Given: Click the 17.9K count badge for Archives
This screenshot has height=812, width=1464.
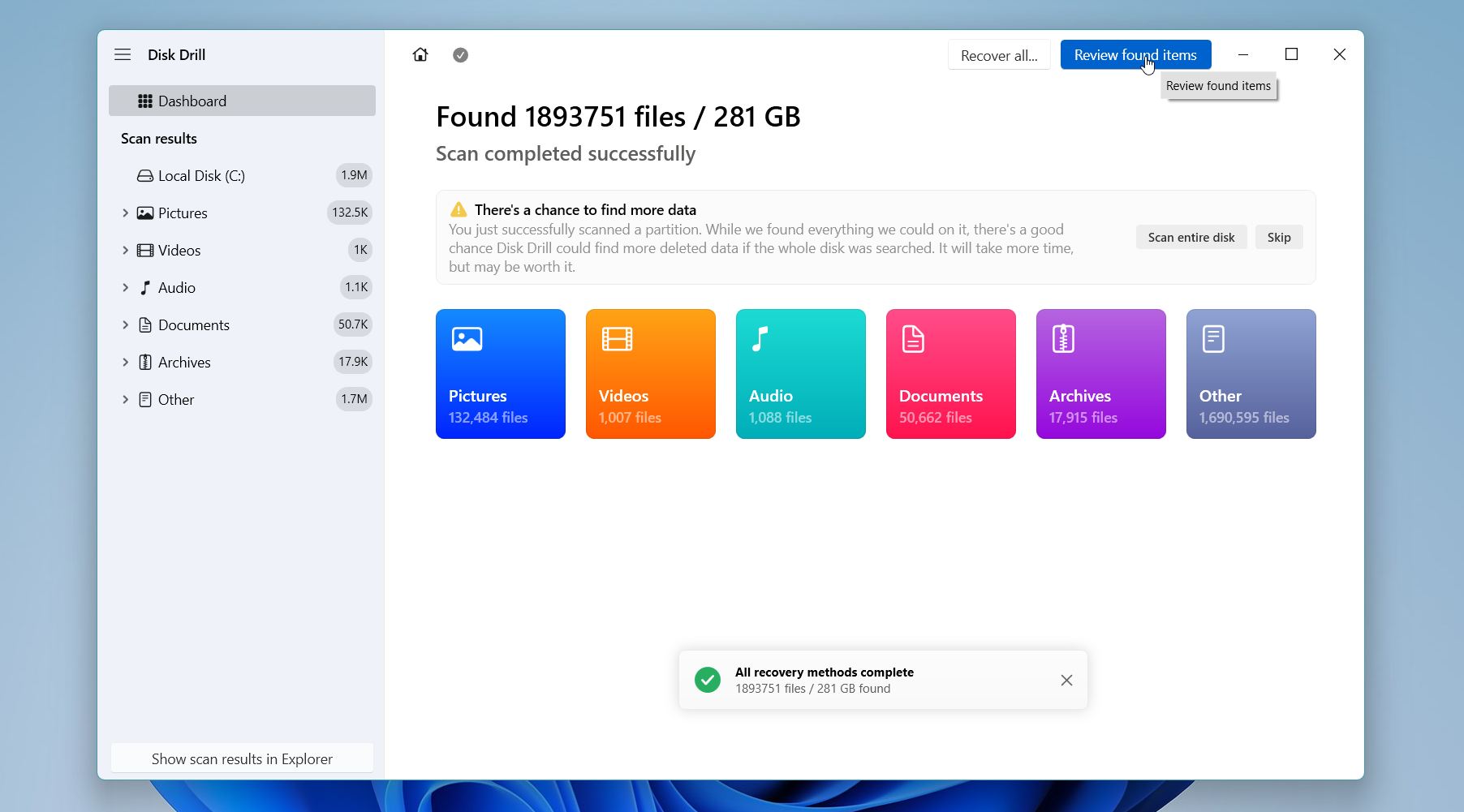Looking at the screenshot, I should [353, 362].
